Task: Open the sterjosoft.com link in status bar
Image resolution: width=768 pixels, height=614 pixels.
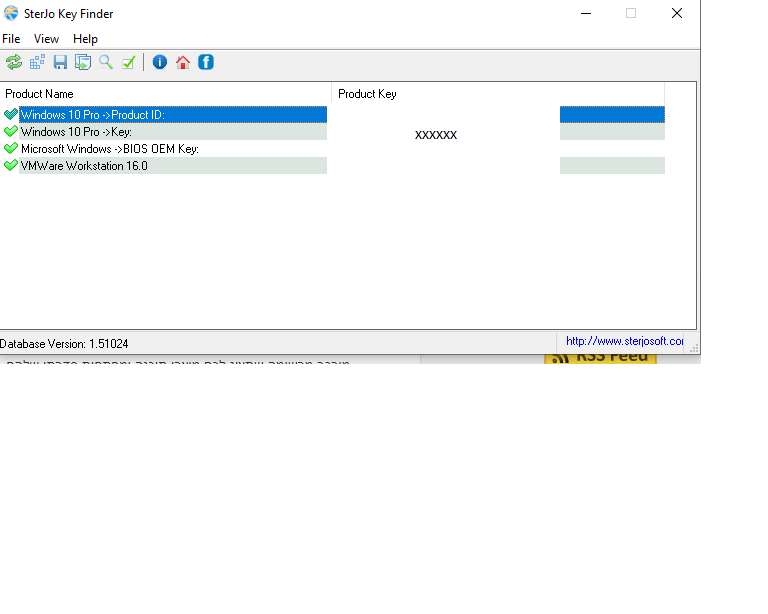Action: pos(624,341)
